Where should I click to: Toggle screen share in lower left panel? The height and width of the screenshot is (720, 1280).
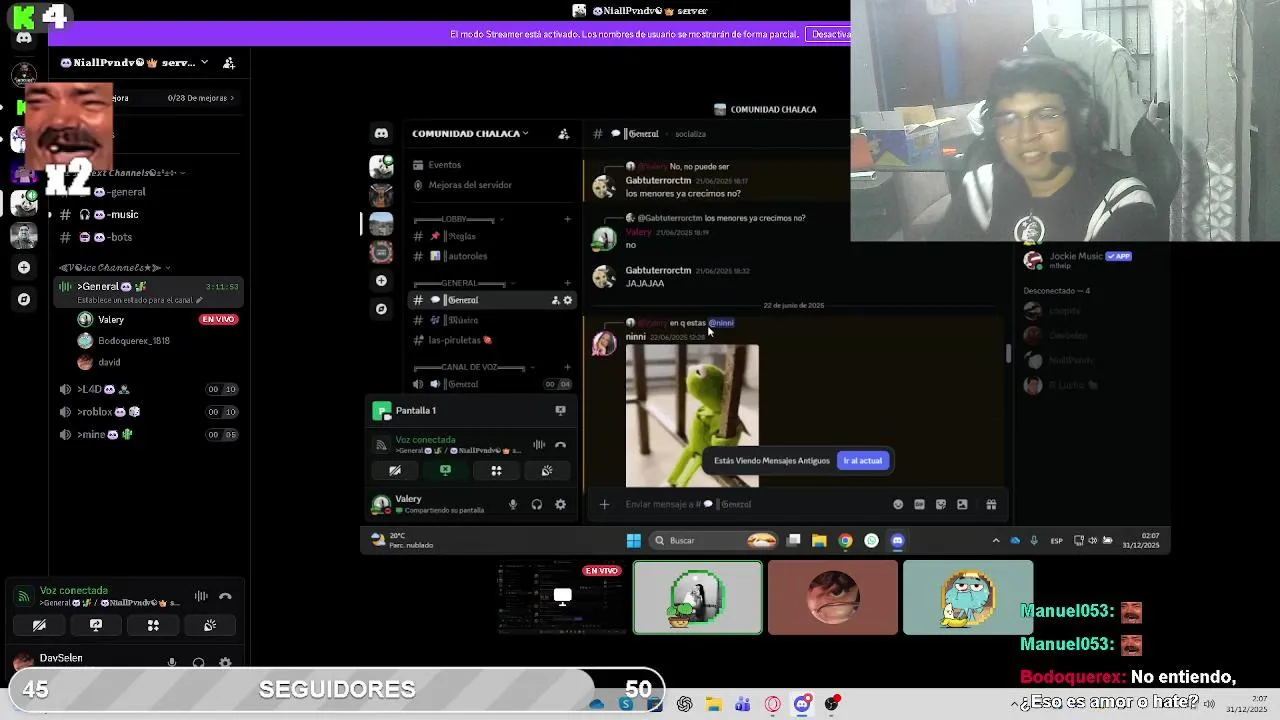pos(96,625)
